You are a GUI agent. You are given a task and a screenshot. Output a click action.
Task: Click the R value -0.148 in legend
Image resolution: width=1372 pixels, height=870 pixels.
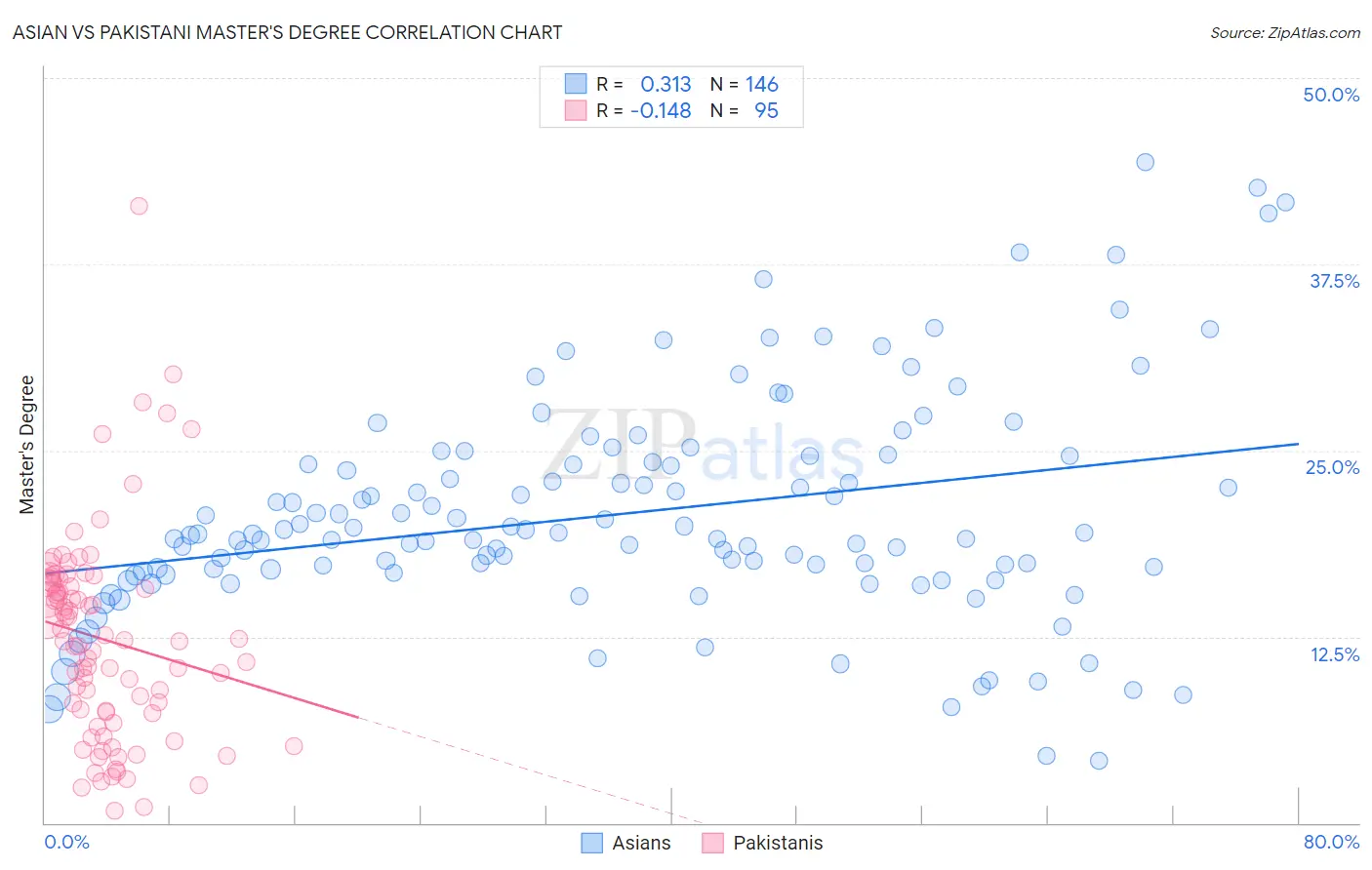pos(661,110)
